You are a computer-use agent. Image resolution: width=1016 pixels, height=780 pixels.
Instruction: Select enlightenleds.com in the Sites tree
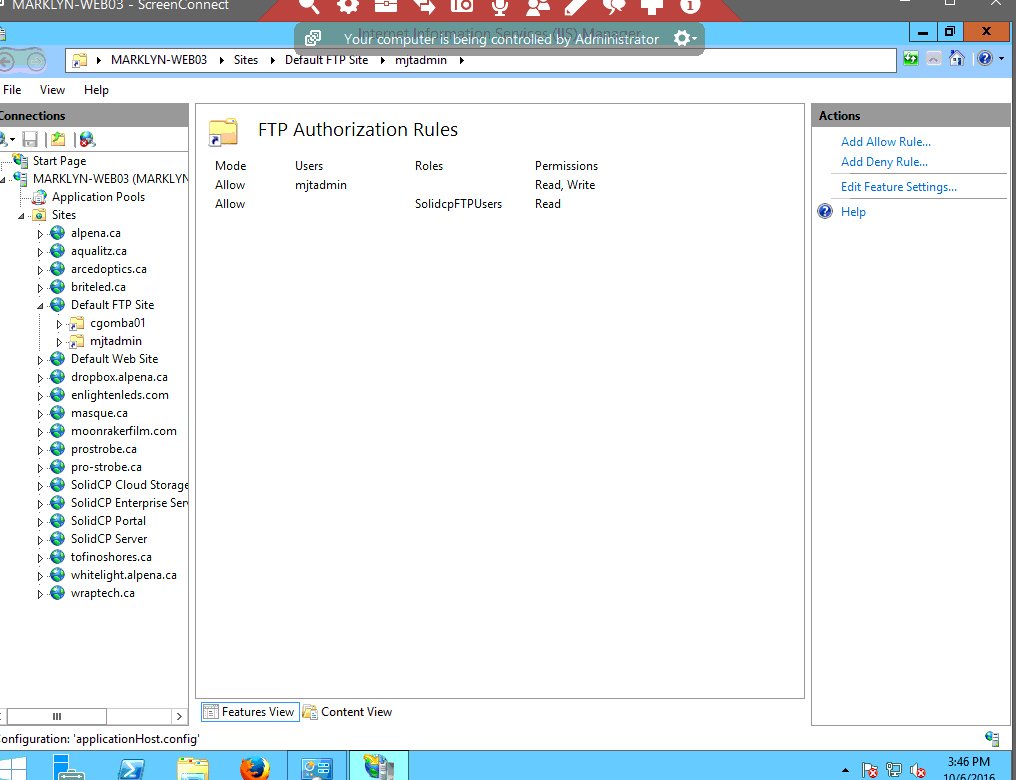click(x=119, y=395)
